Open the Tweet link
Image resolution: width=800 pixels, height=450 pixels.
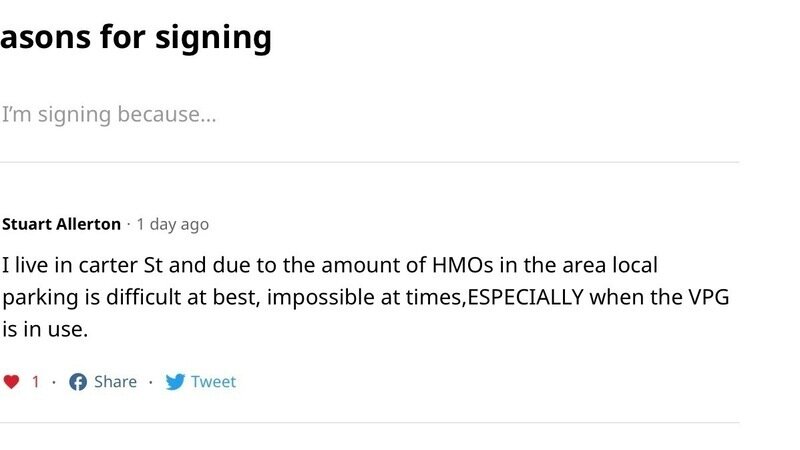coord(213,382)
